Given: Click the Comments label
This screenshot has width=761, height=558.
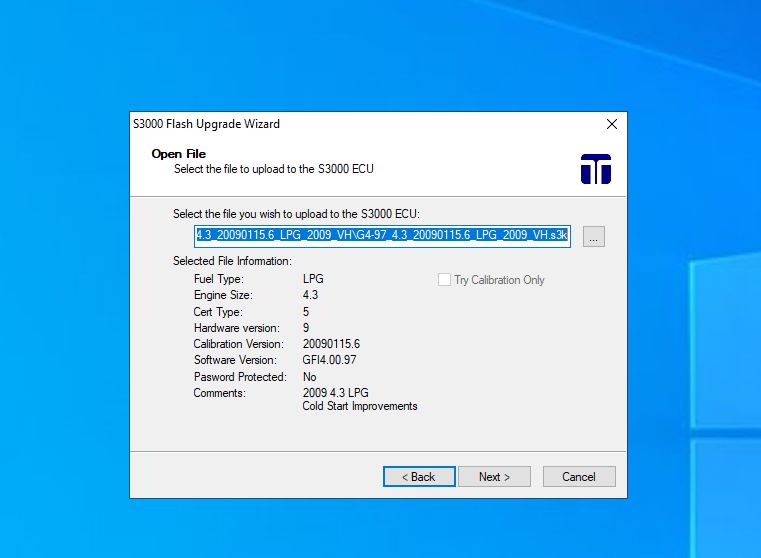Looking at the screenshot, I should click(220, 393).
